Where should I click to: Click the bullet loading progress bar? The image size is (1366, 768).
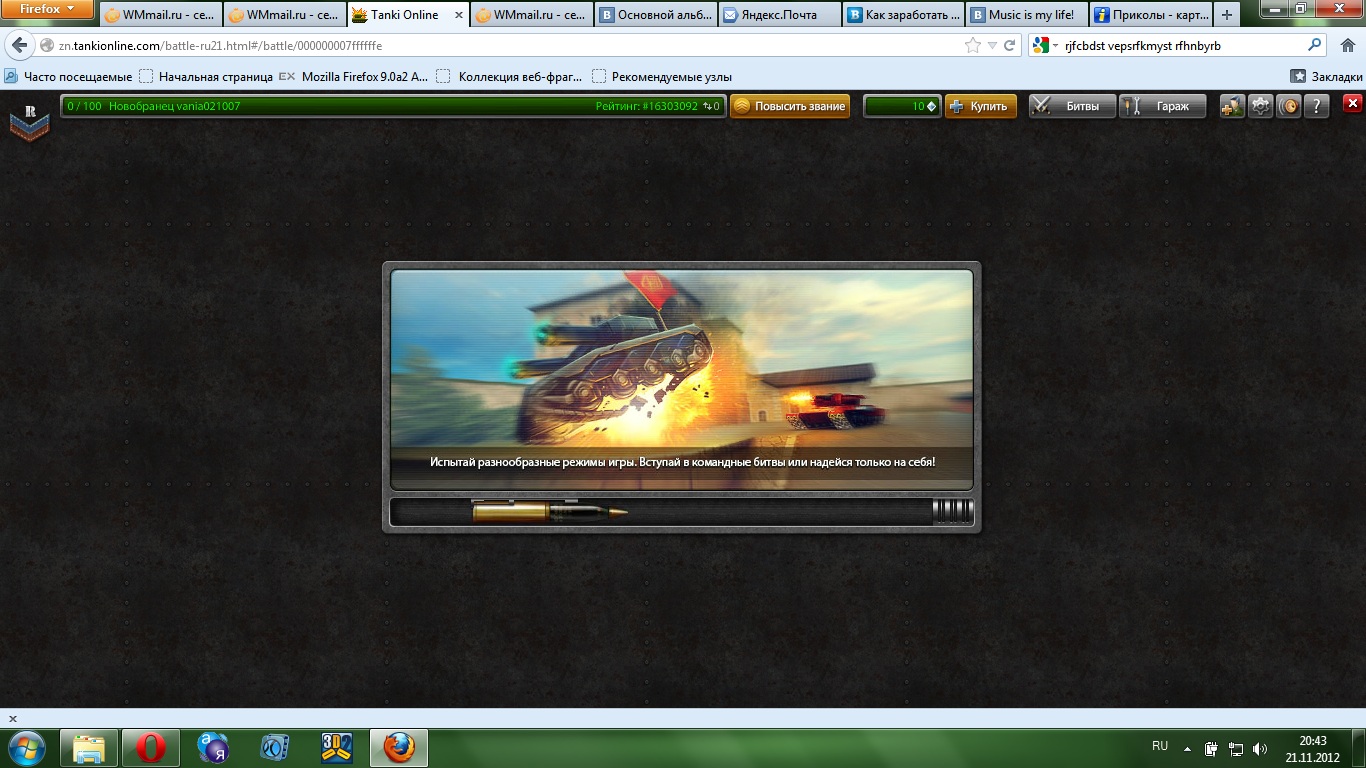pyautogui.click(x=681, y=513)
